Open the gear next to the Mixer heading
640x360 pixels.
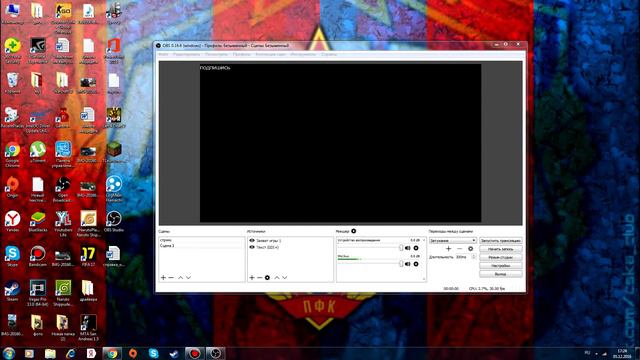point(353,231)
